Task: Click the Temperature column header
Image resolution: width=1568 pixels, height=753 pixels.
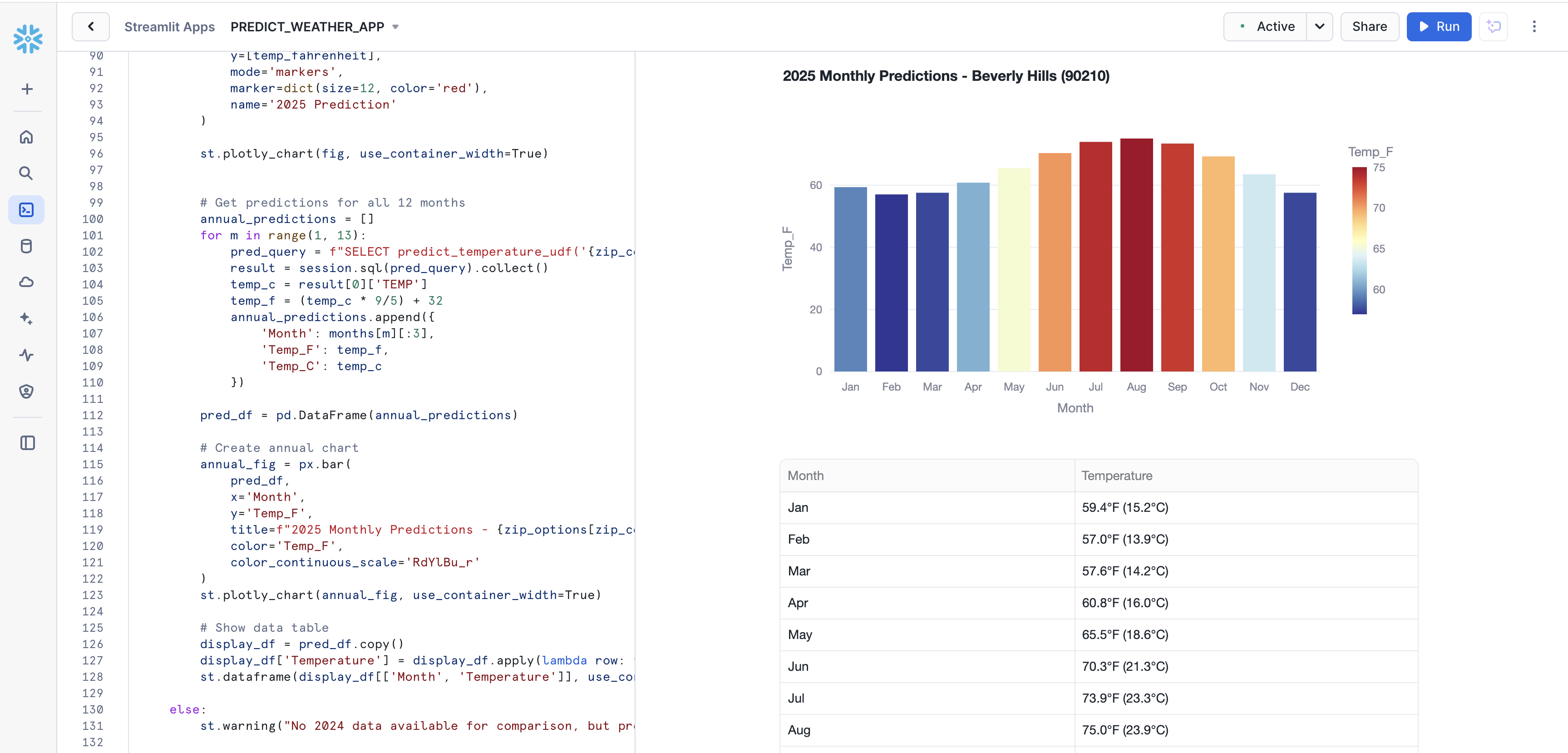Action: [x=1116, y=476]
